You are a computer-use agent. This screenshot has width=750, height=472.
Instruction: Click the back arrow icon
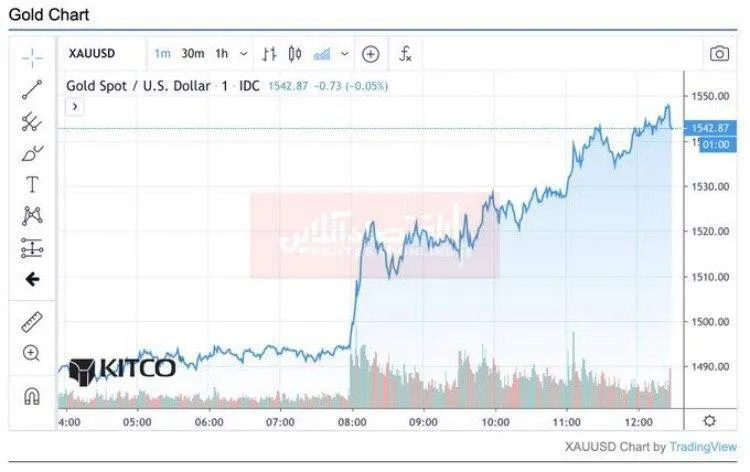point(32,279)
